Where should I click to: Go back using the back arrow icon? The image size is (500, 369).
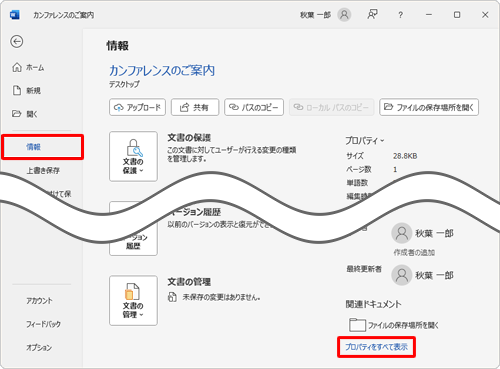17,42
